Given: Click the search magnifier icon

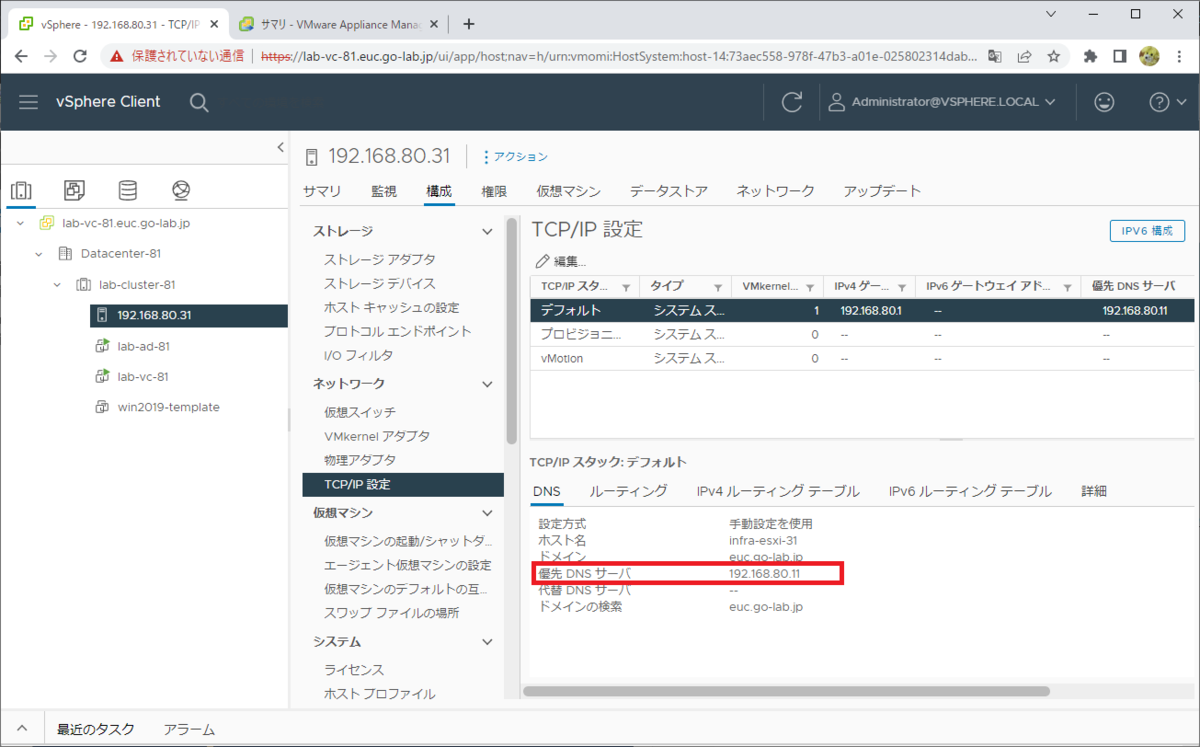Looking at the screenshot, I should pos(199,102).
